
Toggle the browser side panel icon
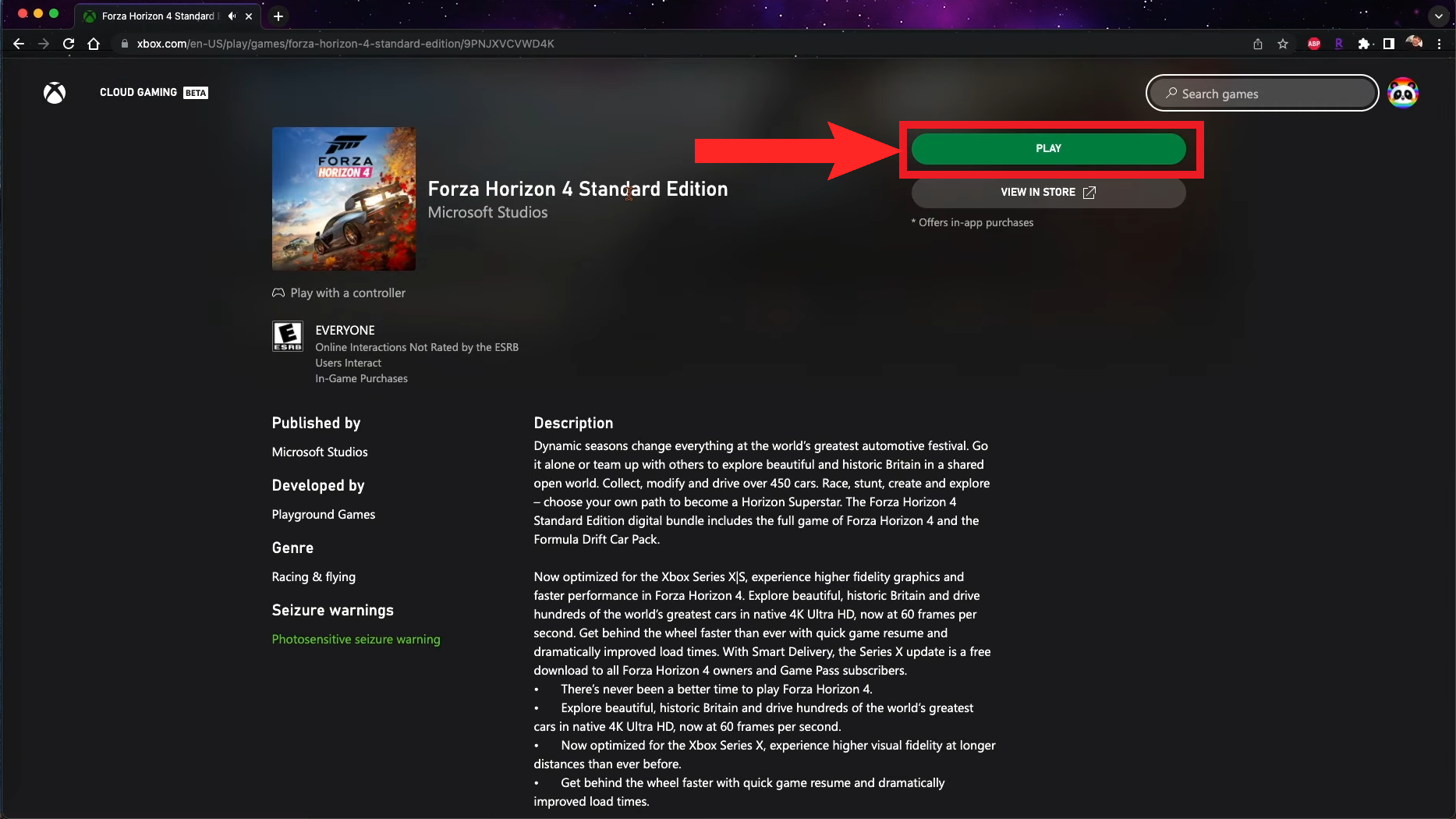(1389, 44)
